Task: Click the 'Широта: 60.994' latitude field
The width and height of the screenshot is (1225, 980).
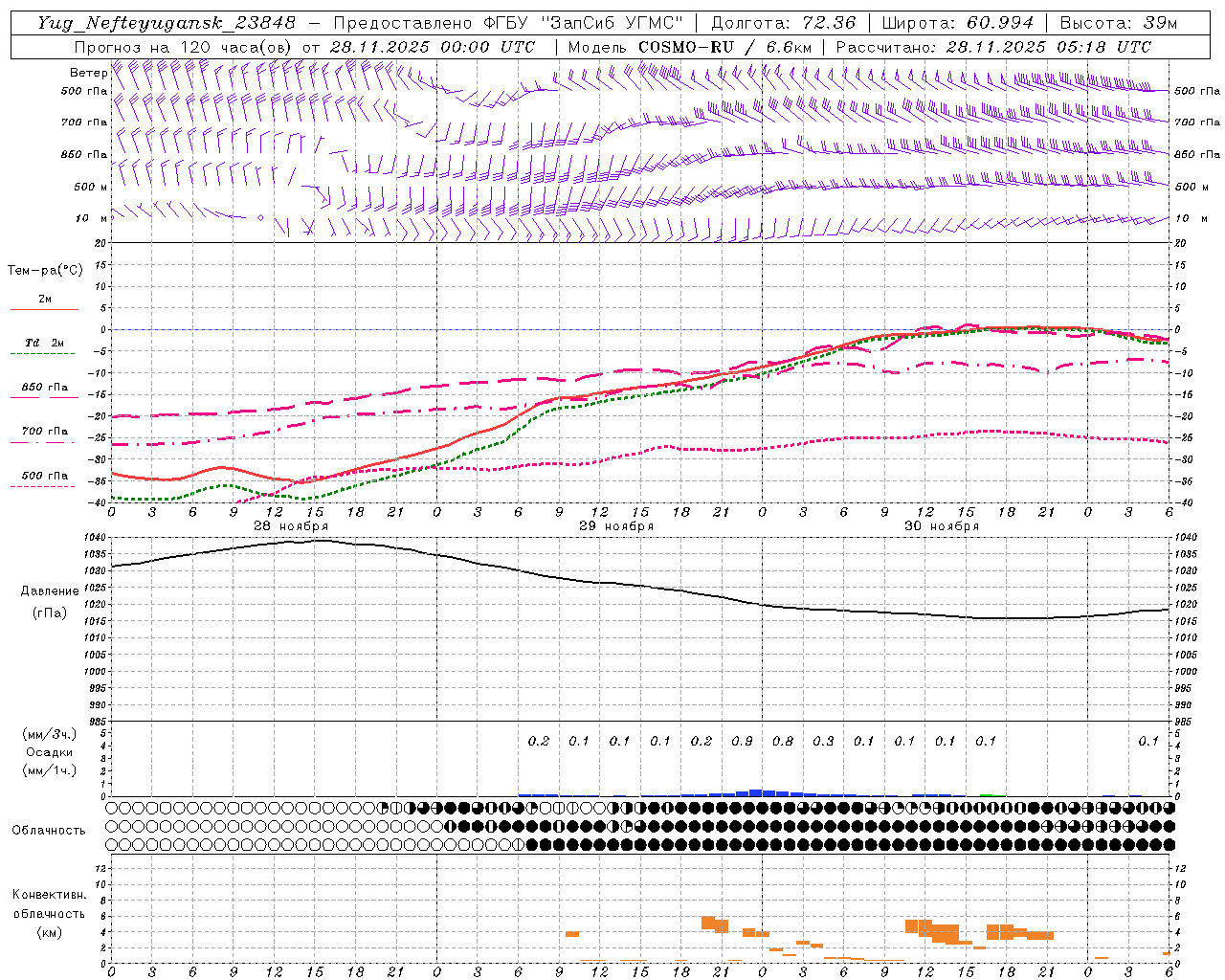Action: (958, 23)
